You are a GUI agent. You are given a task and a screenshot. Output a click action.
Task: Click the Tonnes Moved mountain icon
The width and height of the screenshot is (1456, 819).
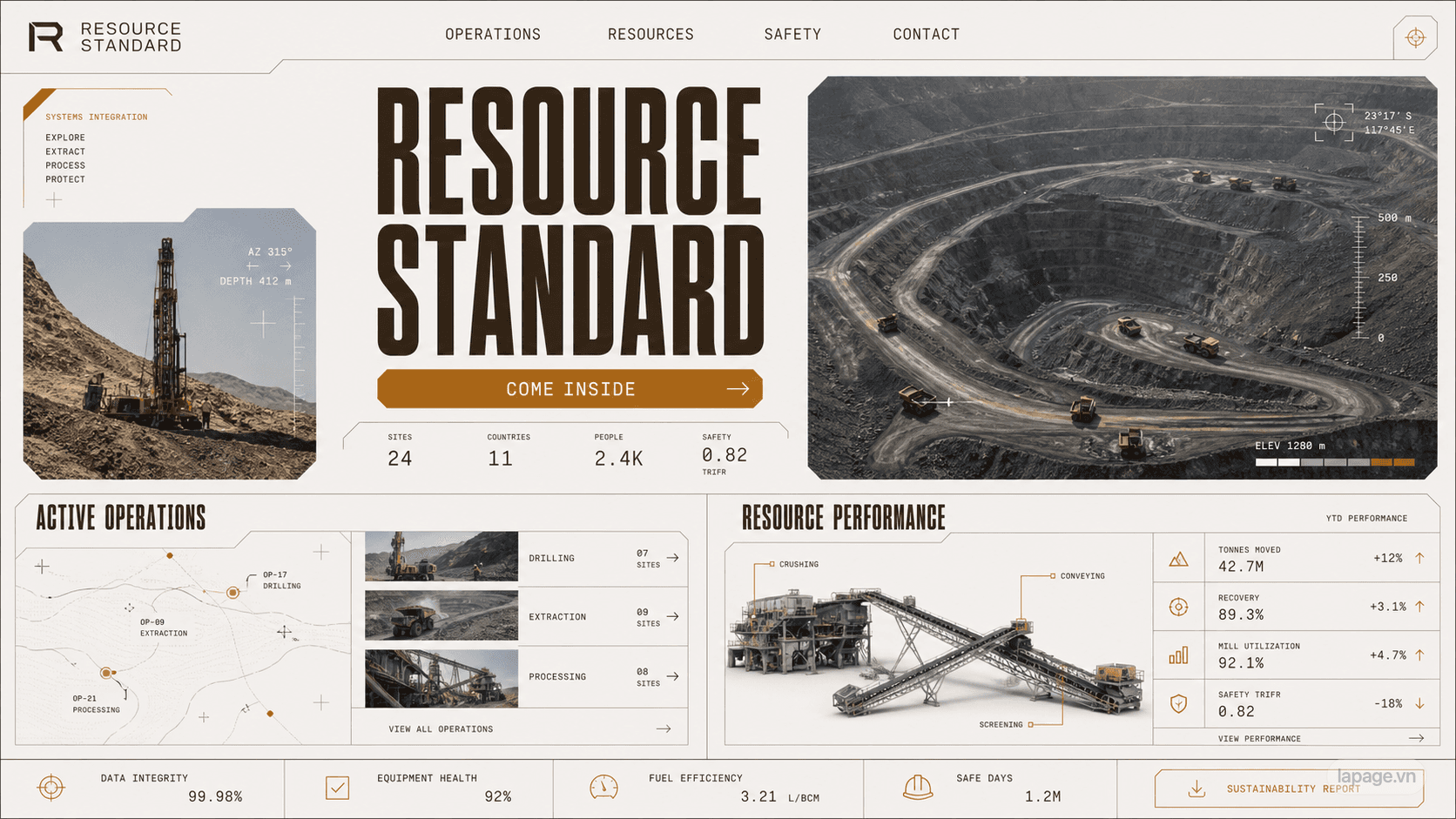(1178, 559)
